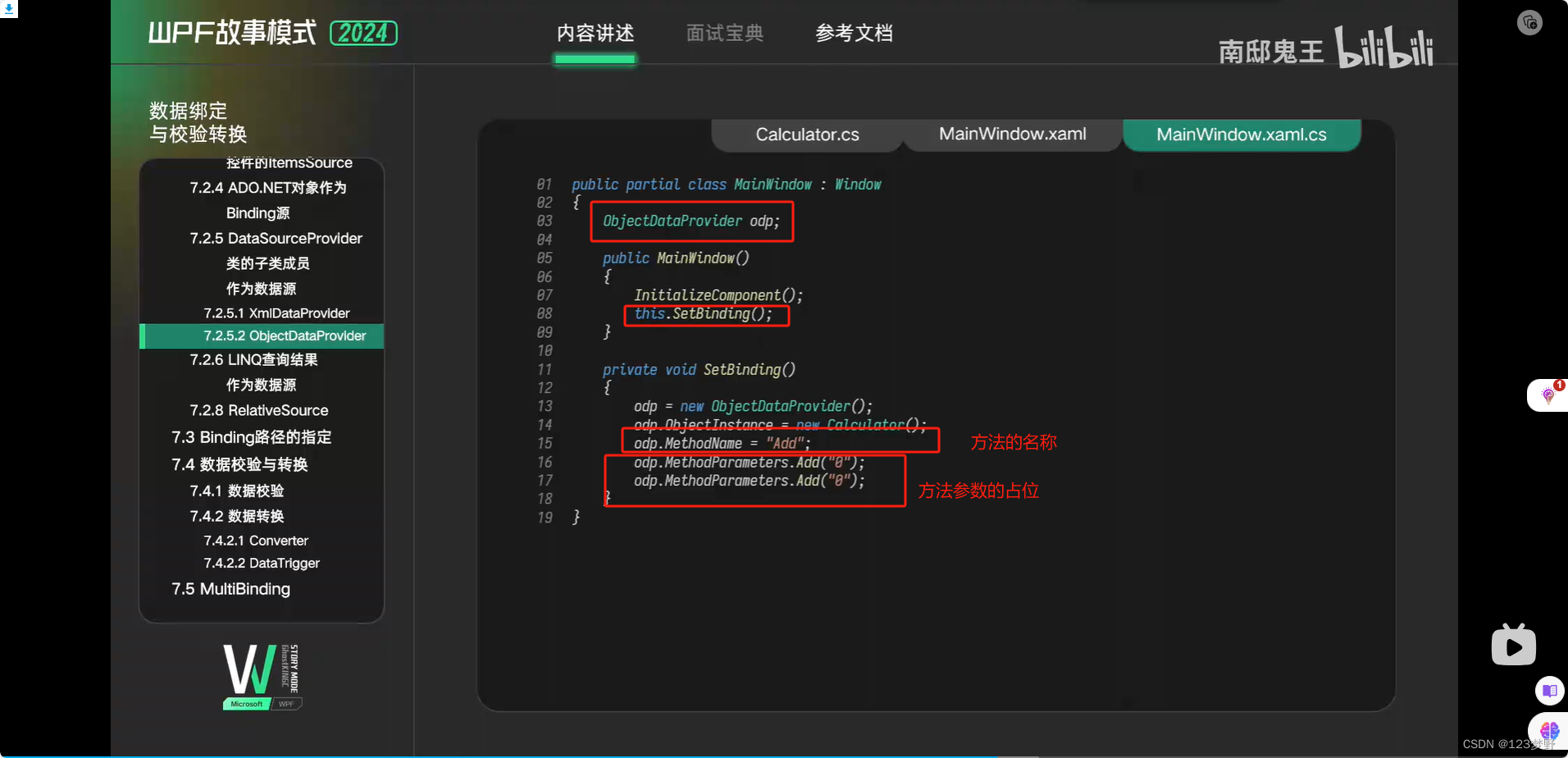Select section 7.2.5.2 ObjectDataProvider

click(x=262, y=336)
